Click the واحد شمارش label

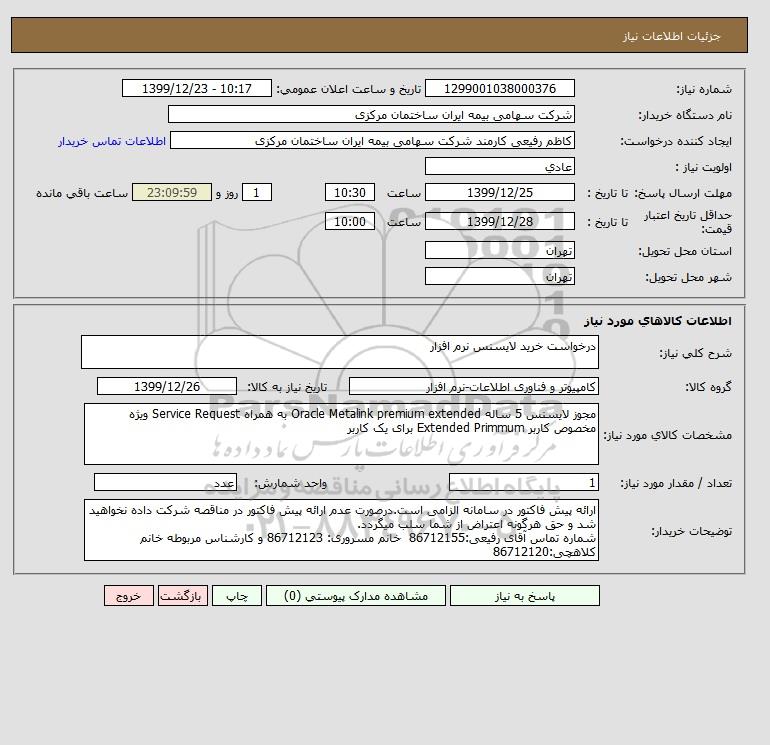coord(291,483)
